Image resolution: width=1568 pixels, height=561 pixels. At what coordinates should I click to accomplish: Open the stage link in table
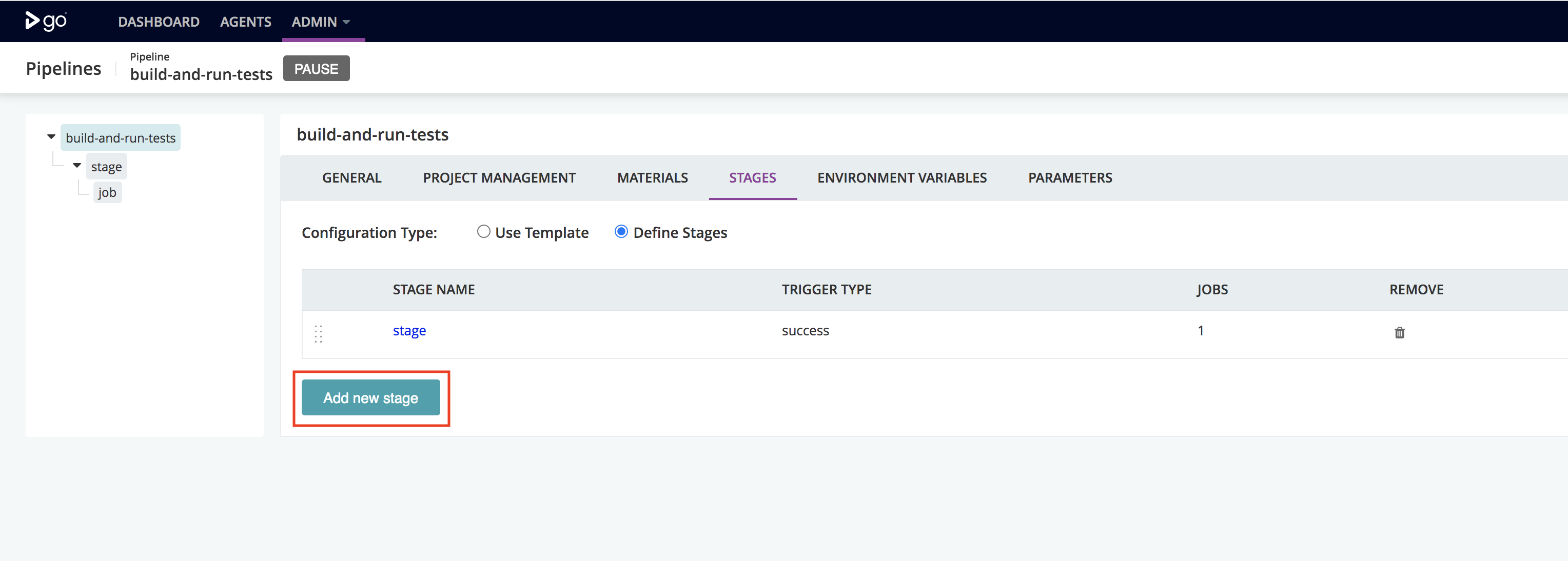click(409, 331)
